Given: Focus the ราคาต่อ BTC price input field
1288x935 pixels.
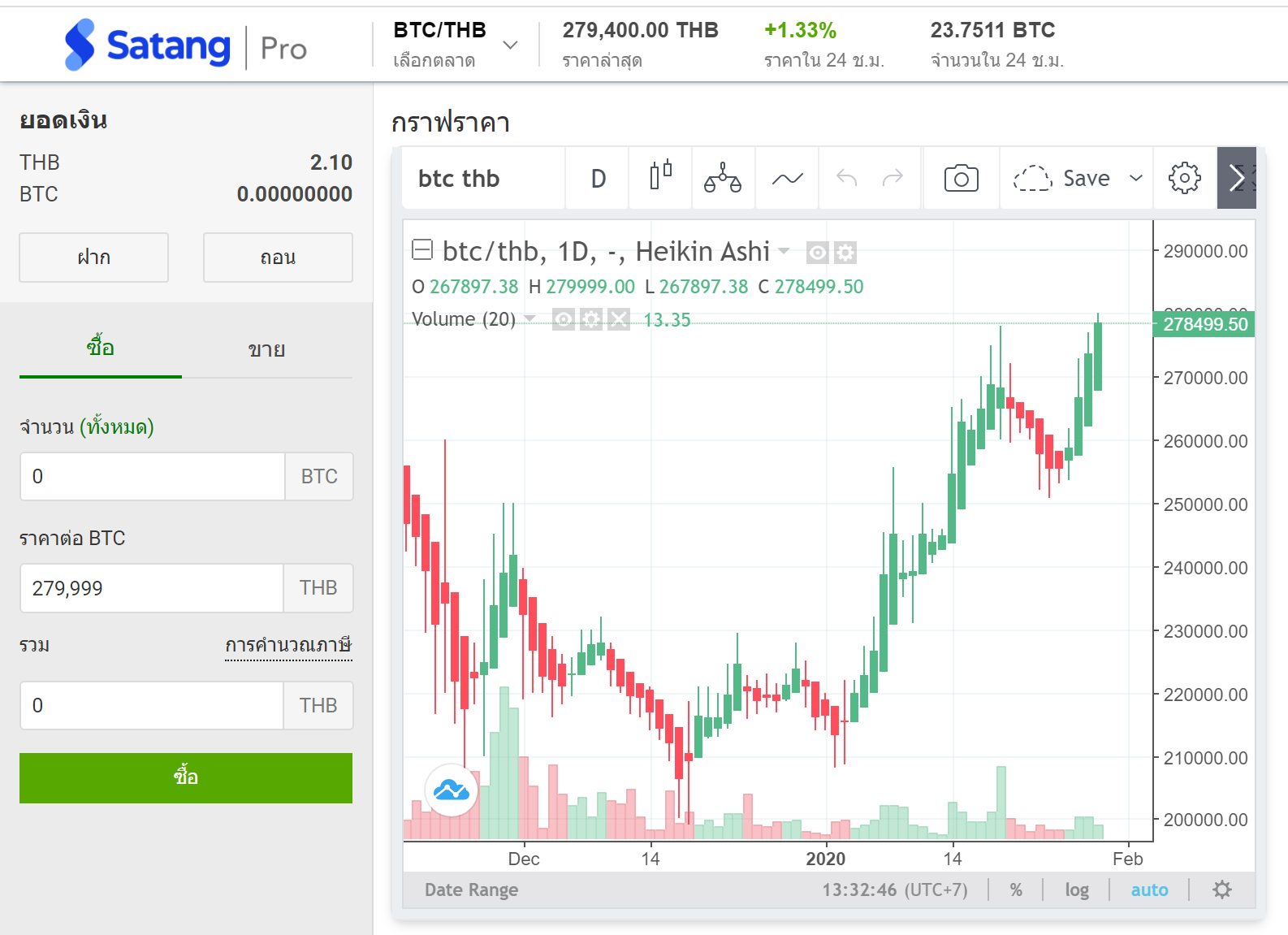Looking at the screenshot, I should click(152, 588).
